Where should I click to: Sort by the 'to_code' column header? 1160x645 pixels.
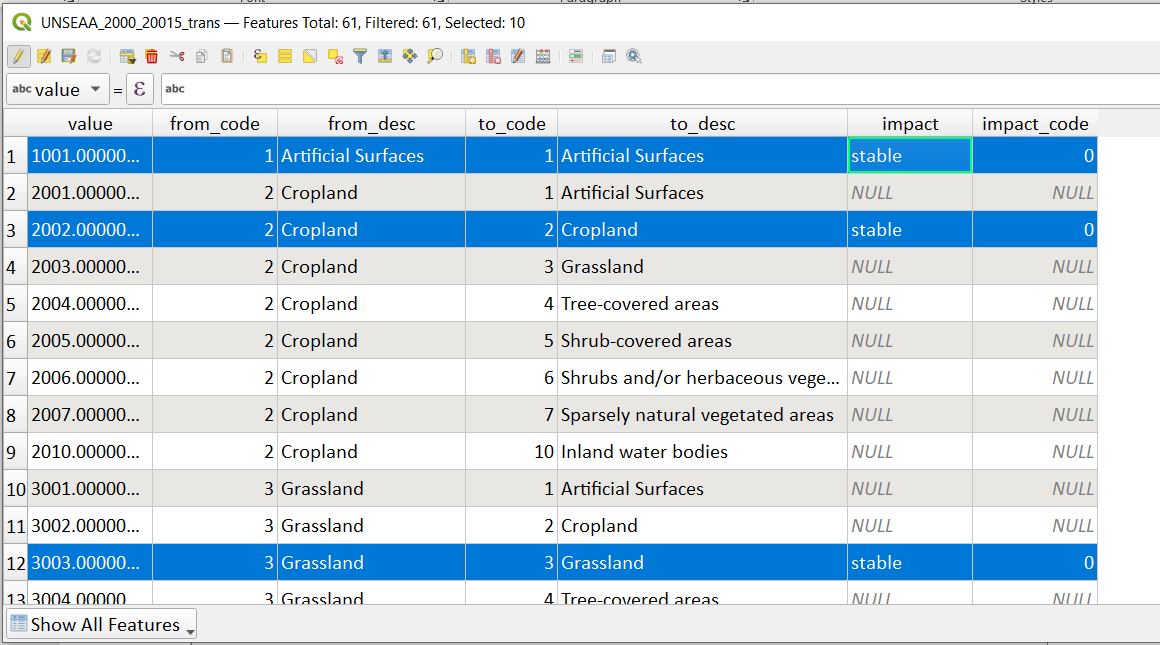[x=511, y=124]
